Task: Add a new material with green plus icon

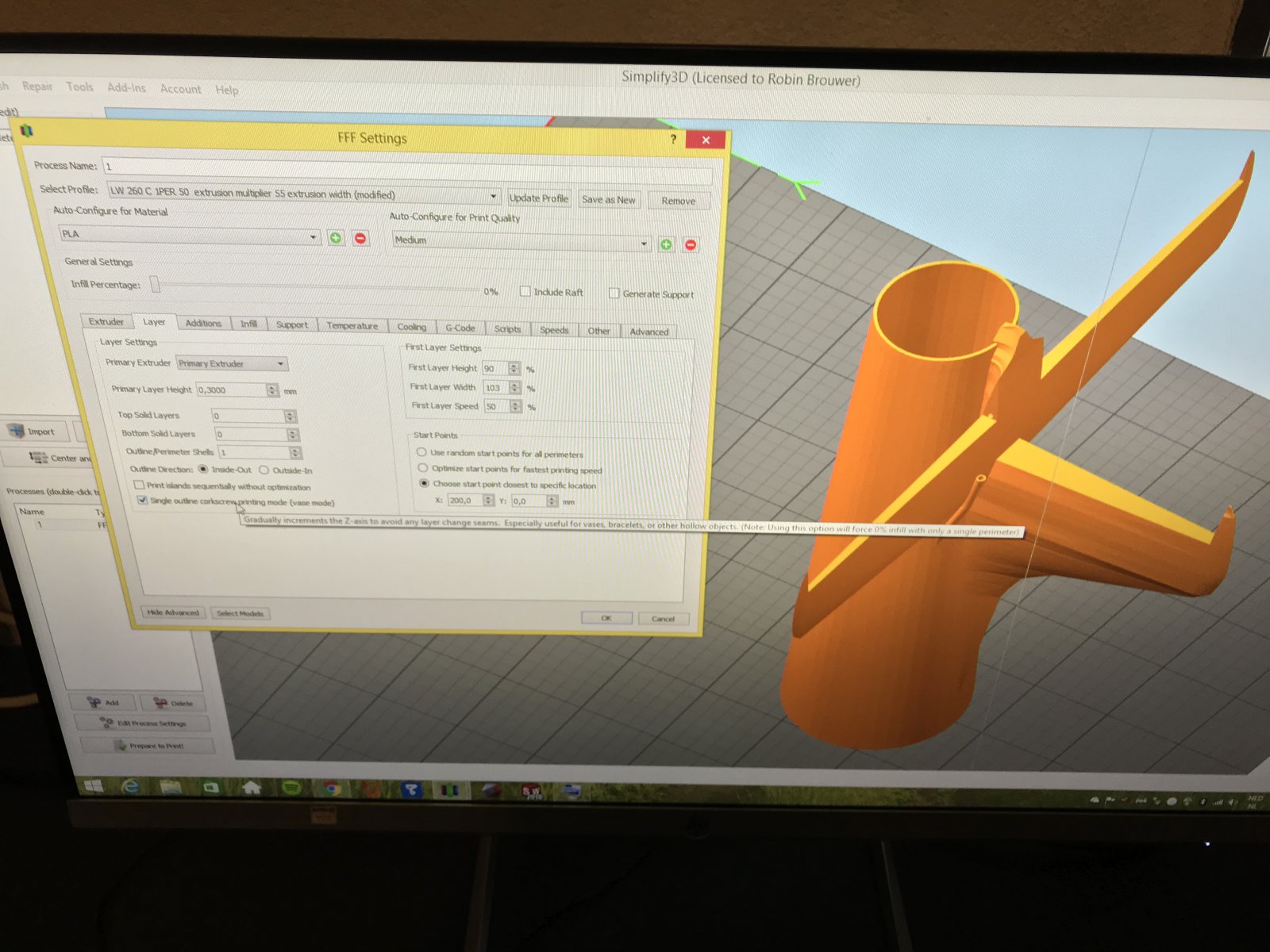Action: [x=336, y=237]
